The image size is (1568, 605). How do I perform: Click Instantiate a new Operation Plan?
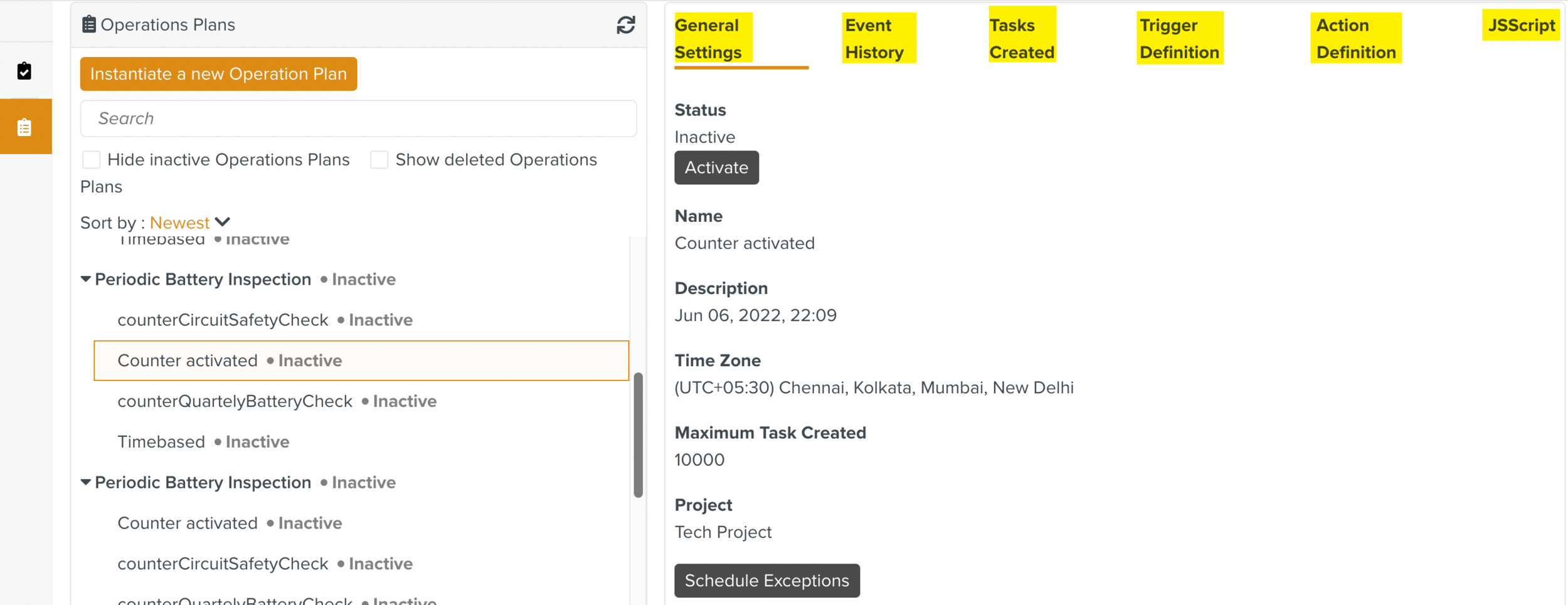(x=218, y=74)
